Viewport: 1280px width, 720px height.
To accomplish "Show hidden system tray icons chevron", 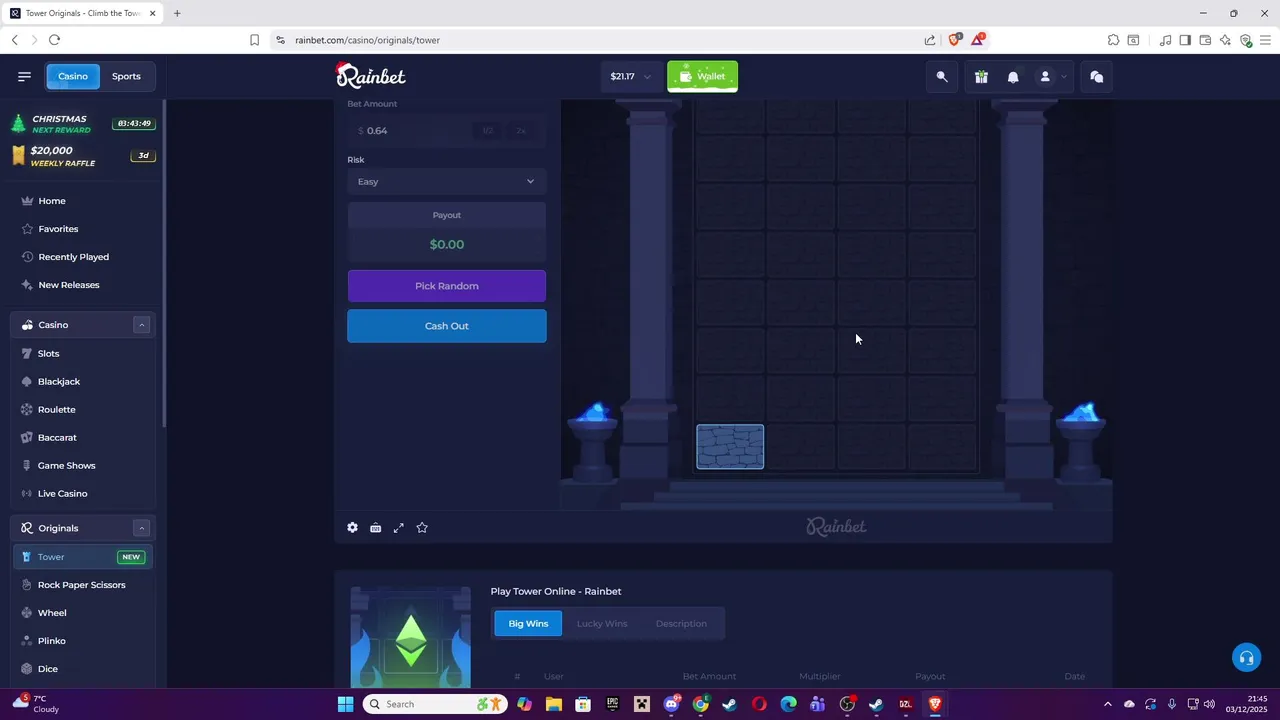I will (1107, 704).
